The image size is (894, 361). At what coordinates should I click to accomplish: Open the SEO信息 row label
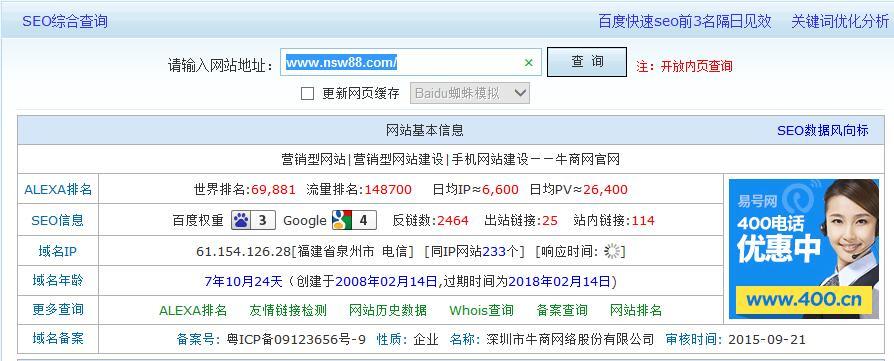coord(58,221)
